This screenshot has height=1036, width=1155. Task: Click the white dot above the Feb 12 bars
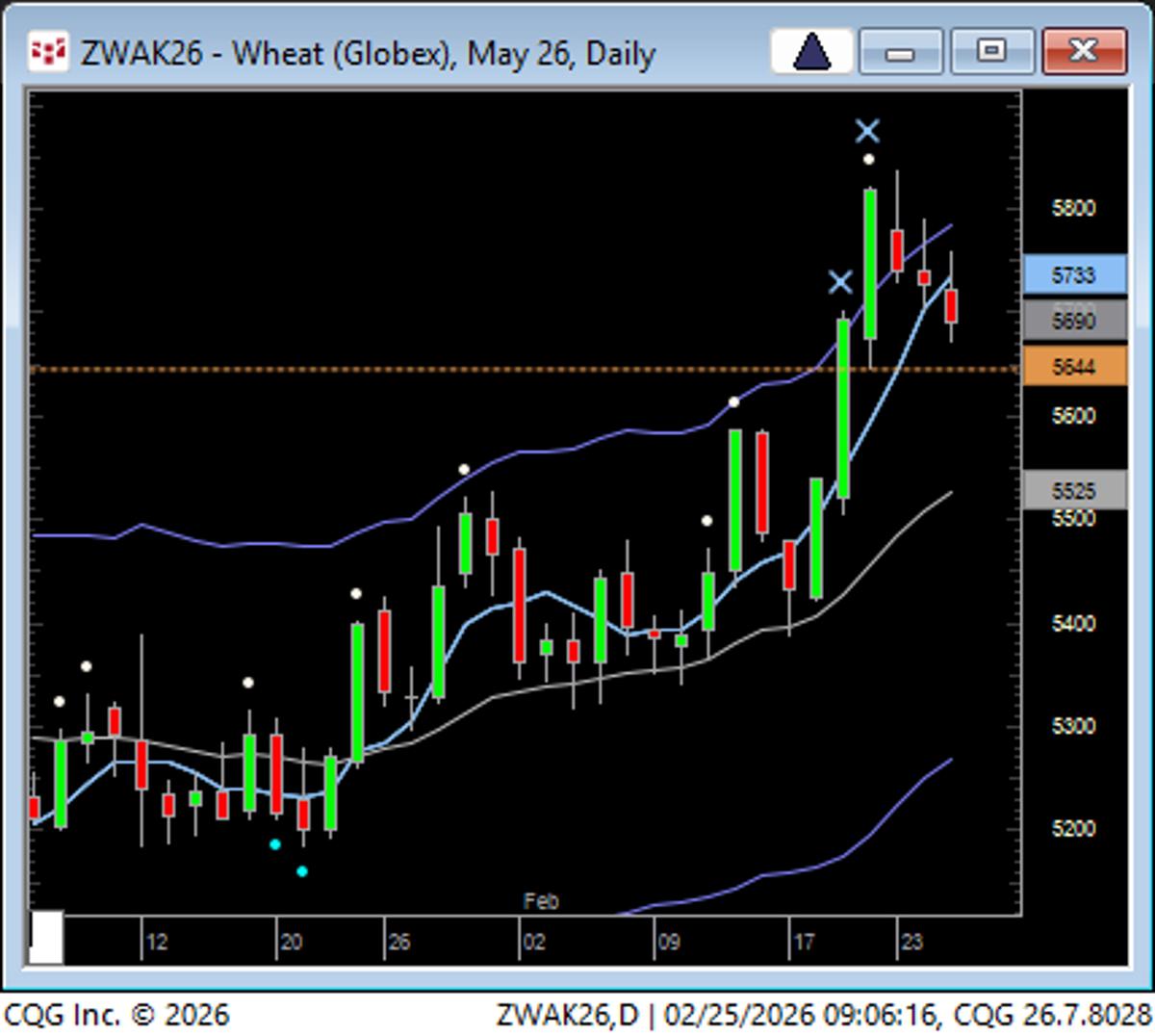tap(87, 665)
